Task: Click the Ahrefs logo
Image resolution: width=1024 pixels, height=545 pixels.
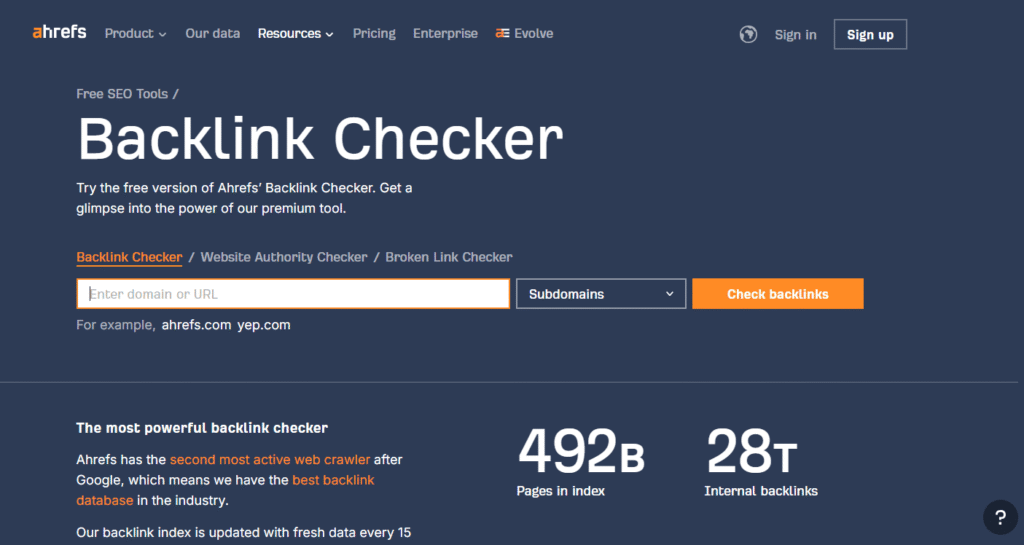Action: [59, 32]
